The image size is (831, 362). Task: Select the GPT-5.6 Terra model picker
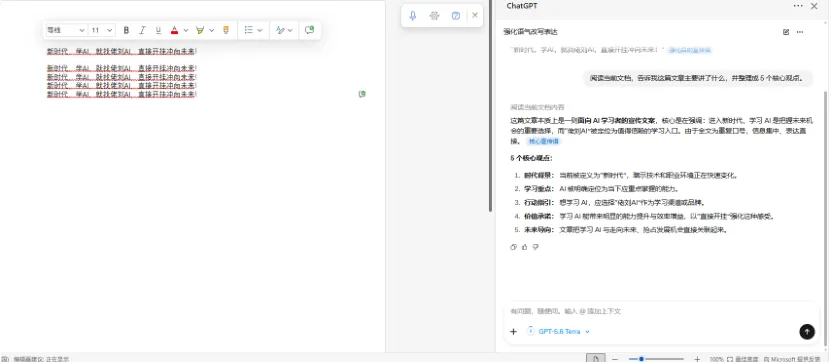point(559,331)
